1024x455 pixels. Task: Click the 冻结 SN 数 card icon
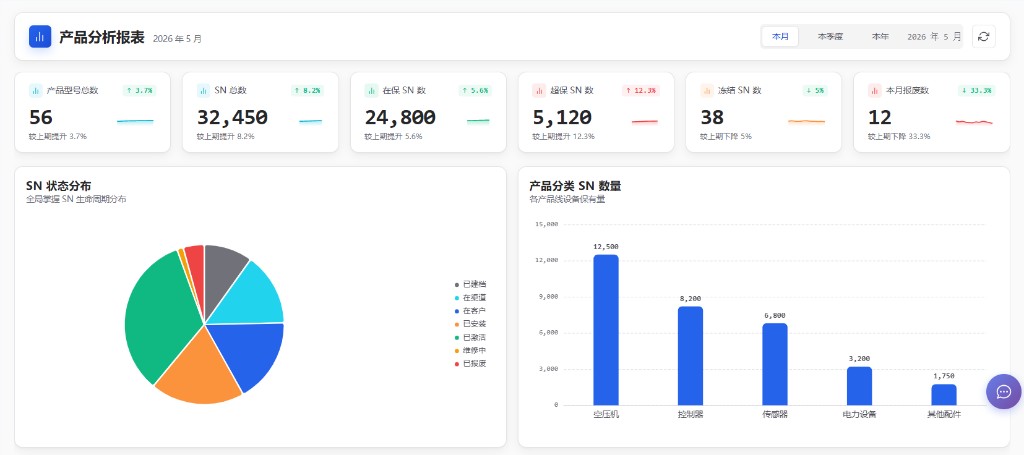click(707, 90)
